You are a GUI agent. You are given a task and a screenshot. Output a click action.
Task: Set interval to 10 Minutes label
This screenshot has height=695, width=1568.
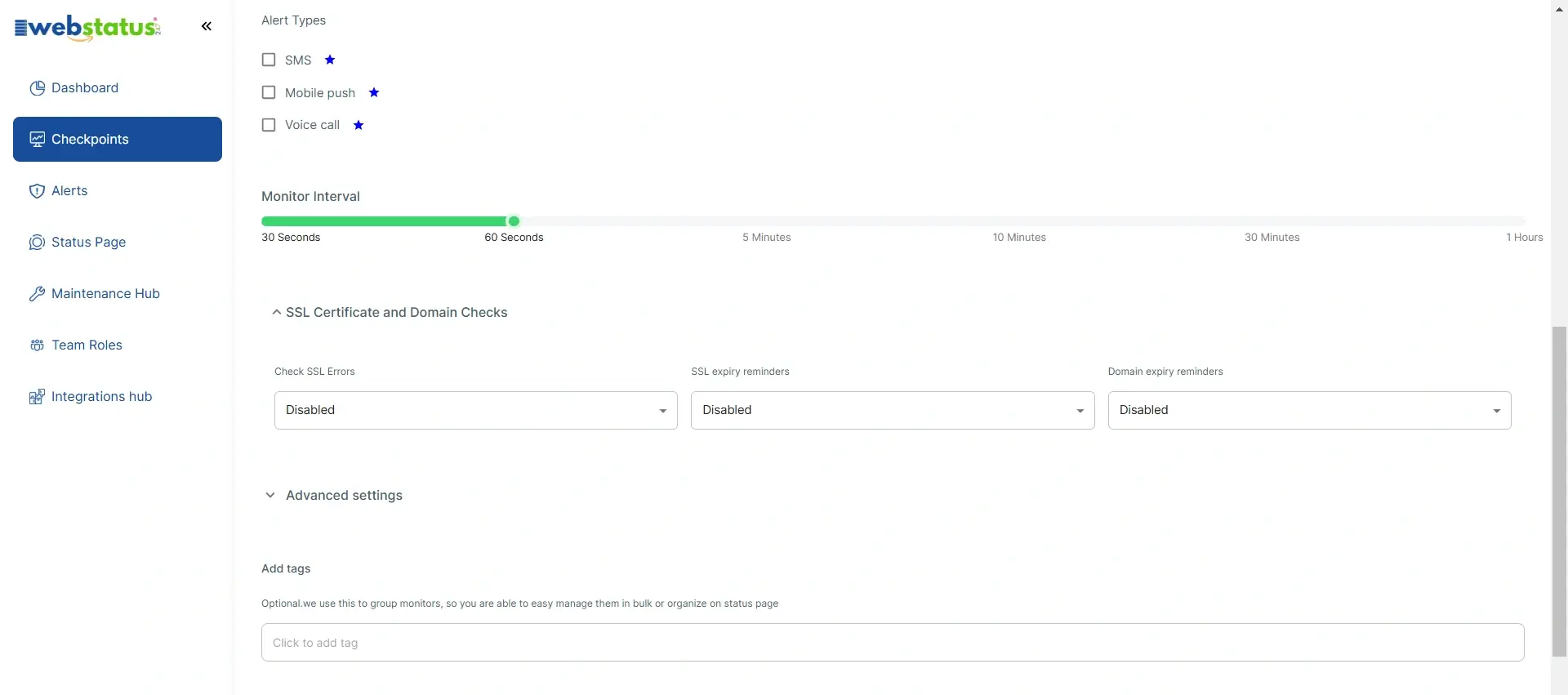click(x=1019, y=238)
